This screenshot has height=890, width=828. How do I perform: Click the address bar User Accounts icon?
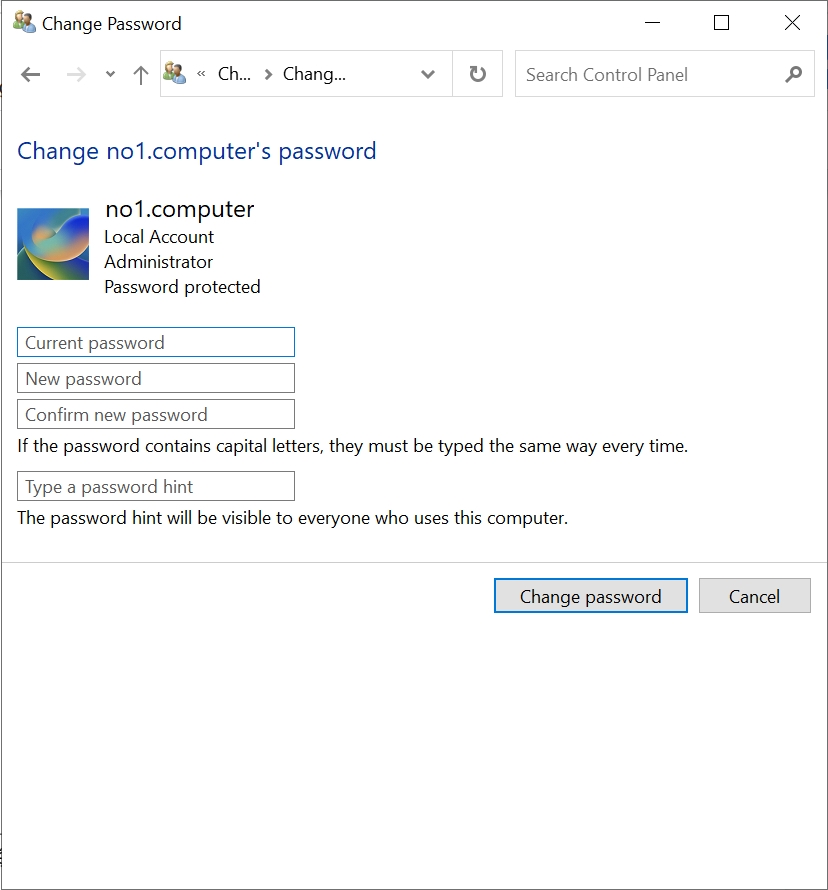(x=176, y=74)
